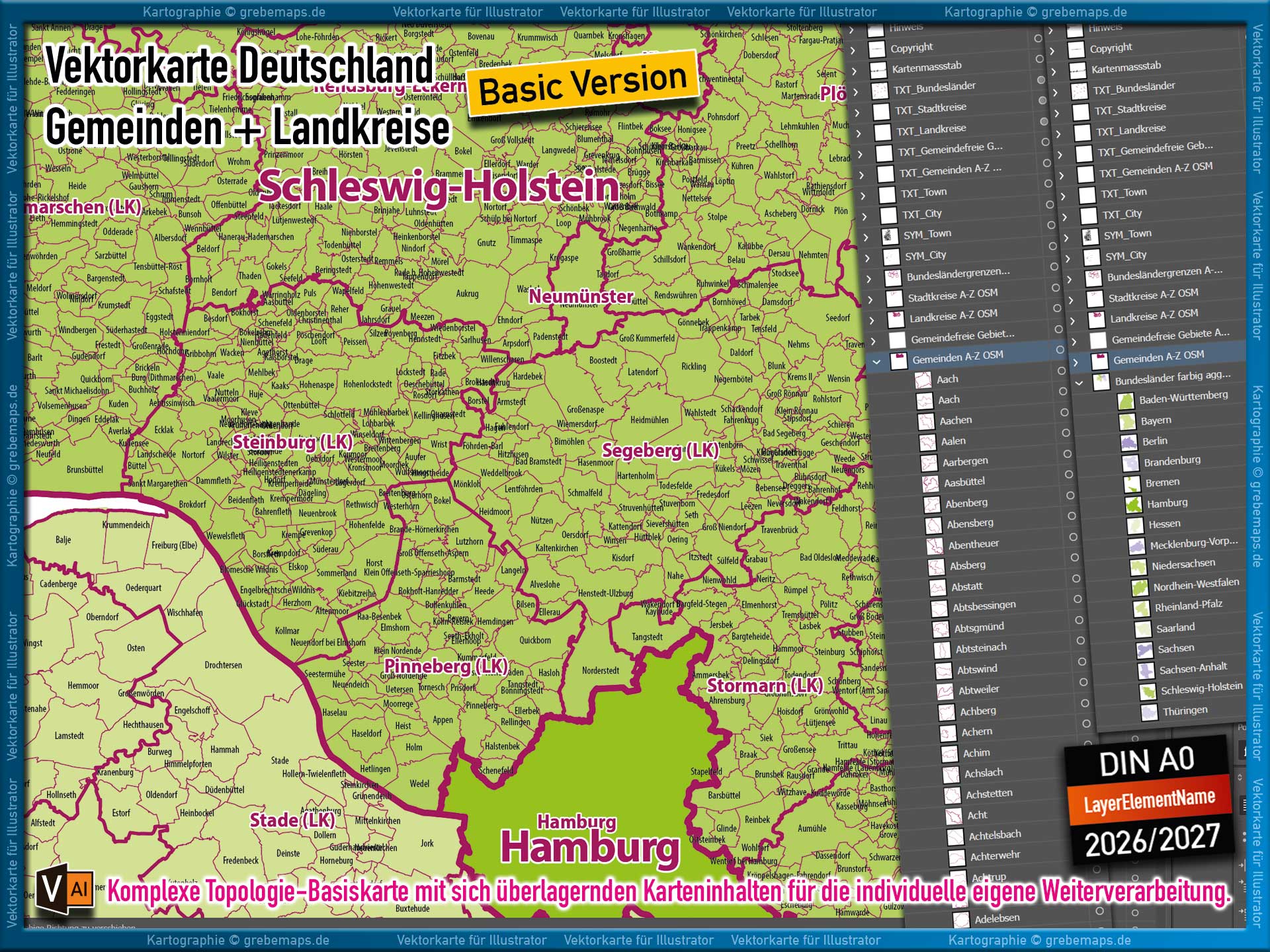The width and height of the screenshot is (1270, 952).
Task: Expand the Bundesländergrenzen A-... layer chevron
Action: click(1070, 279)
